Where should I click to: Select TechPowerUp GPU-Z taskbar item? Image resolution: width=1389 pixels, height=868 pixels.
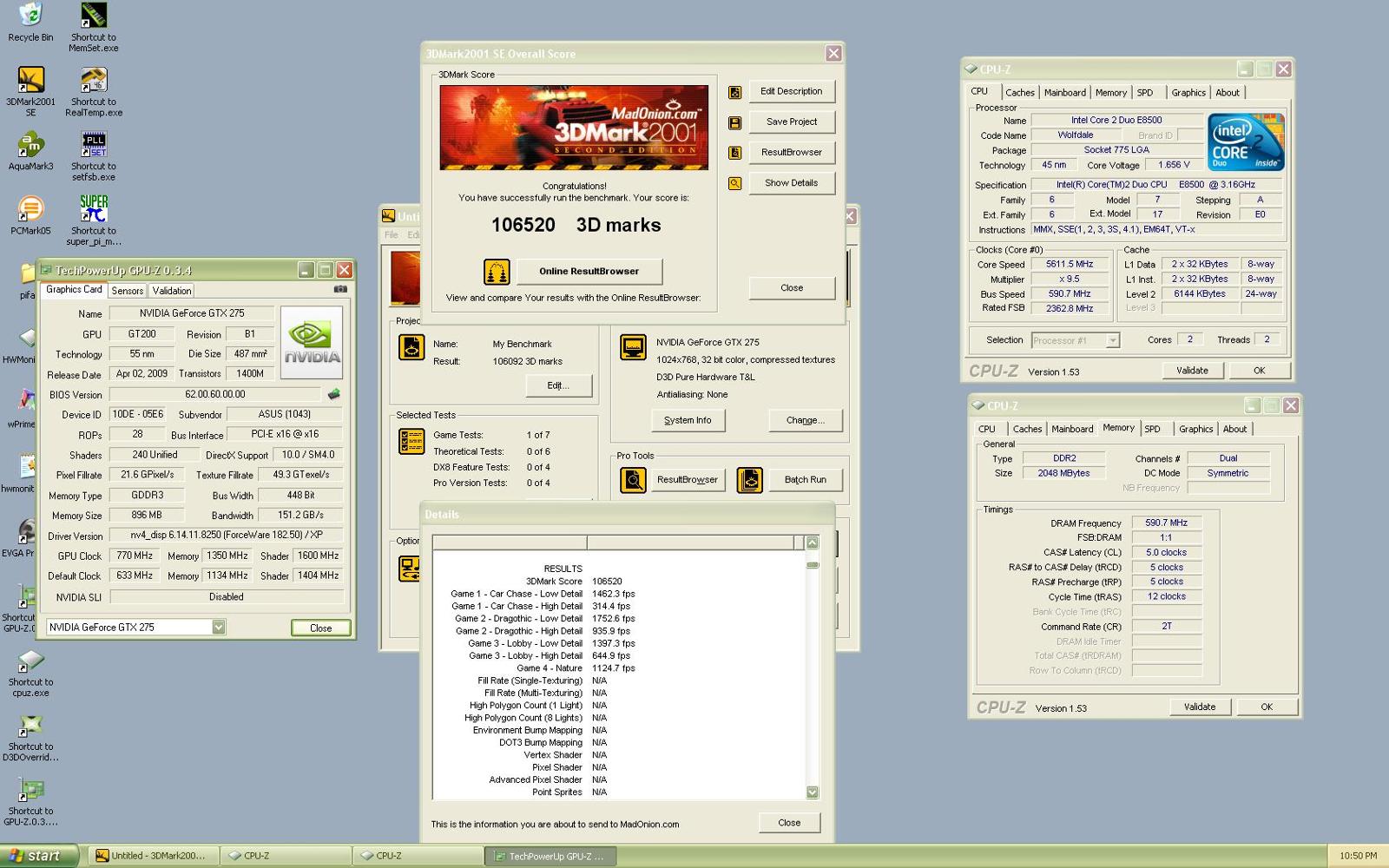(550, 856)
